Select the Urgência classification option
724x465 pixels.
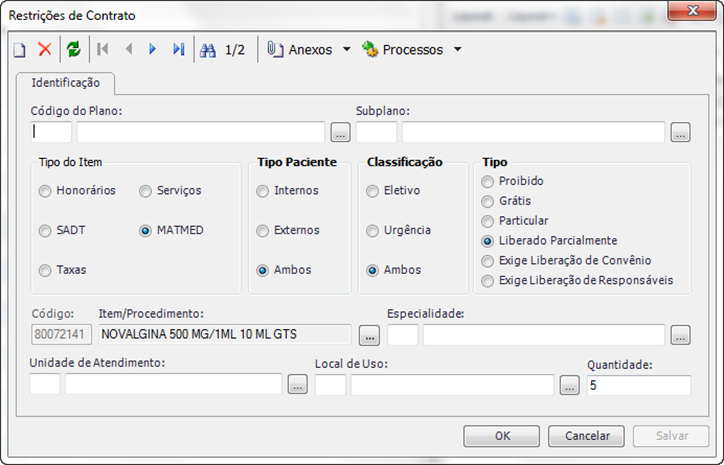click(x=373, y=230)
